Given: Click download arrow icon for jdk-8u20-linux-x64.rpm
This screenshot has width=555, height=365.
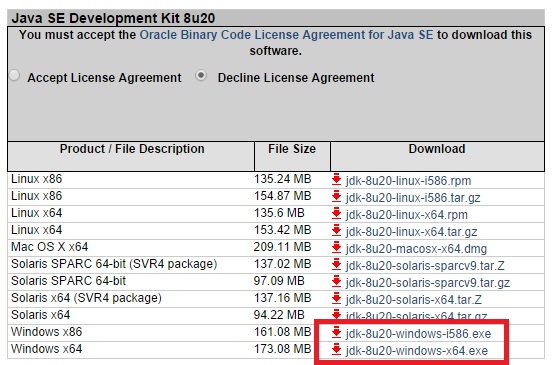Looking at the screenshot, I should click(x=336, y=213).
